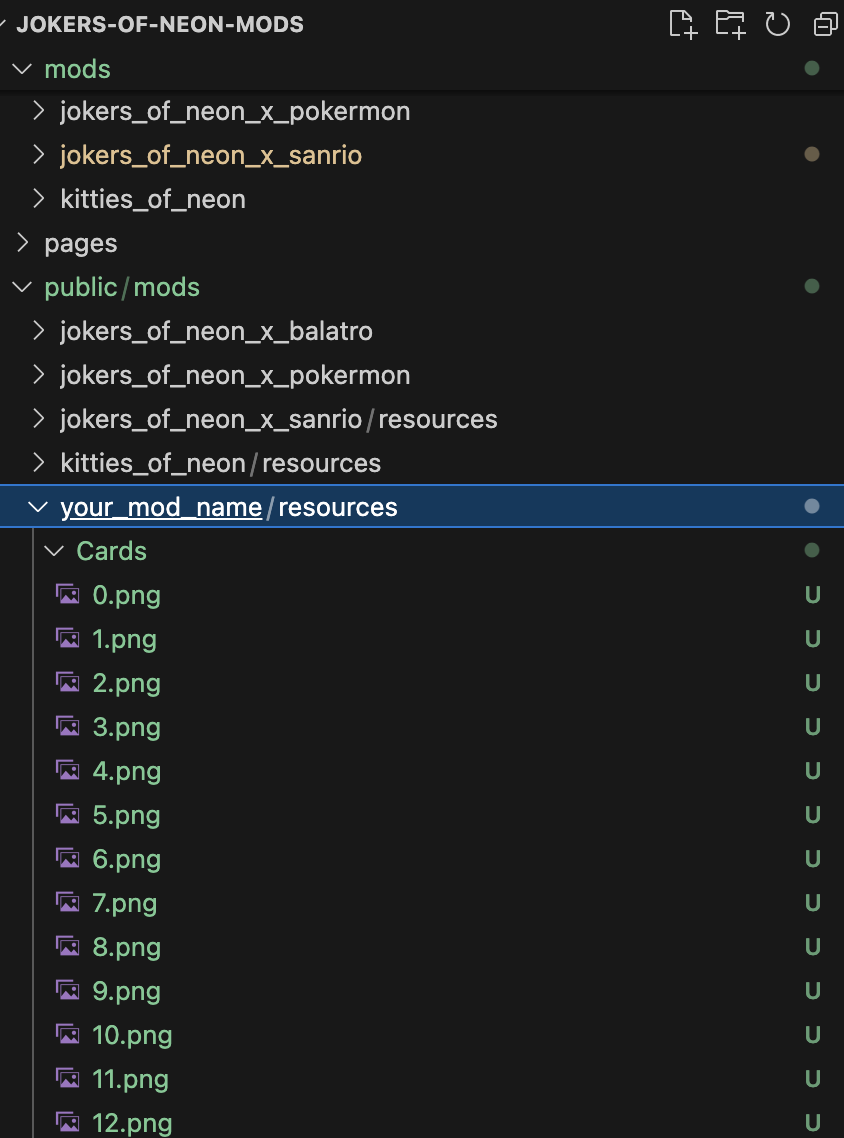This screenshot has height=1138, width=844.
Task: Open file 7.png
Action: tap(125, 904)
